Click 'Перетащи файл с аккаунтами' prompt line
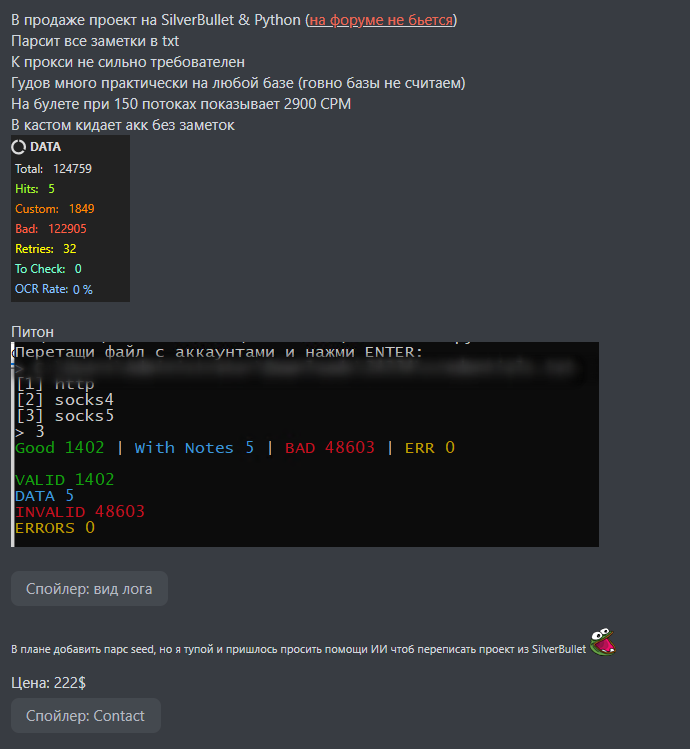 click(219, 353)
